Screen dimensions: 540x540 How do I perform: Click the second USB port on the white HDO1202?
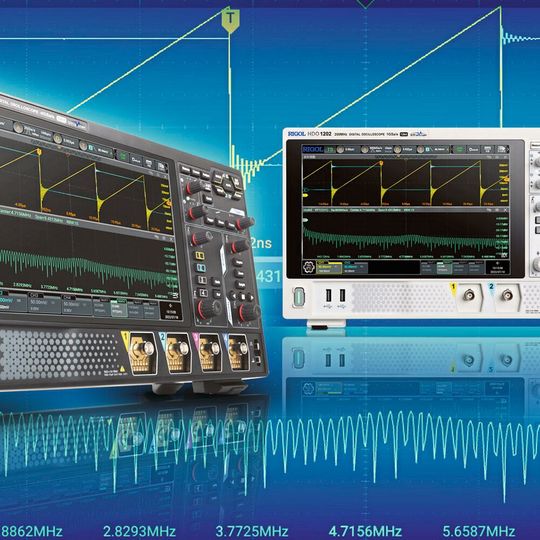pyautogui.click(x=342, y=295)
